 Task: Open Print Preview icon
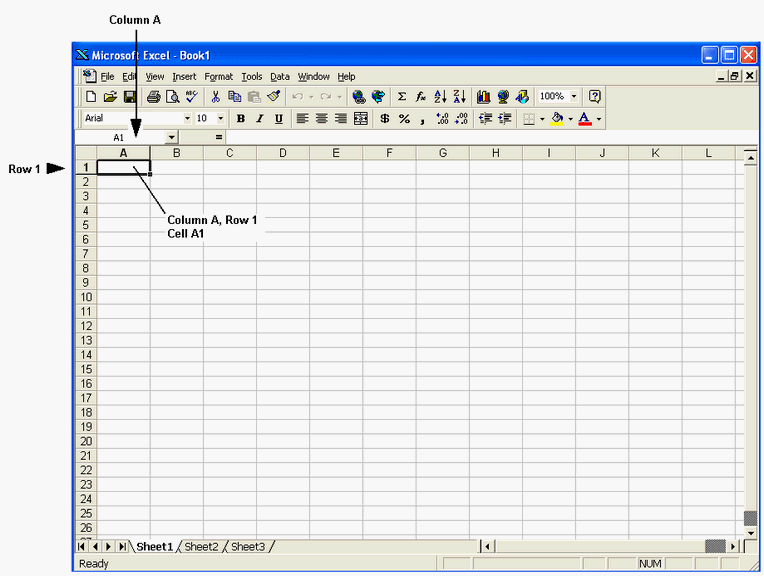tap(172, 96)
